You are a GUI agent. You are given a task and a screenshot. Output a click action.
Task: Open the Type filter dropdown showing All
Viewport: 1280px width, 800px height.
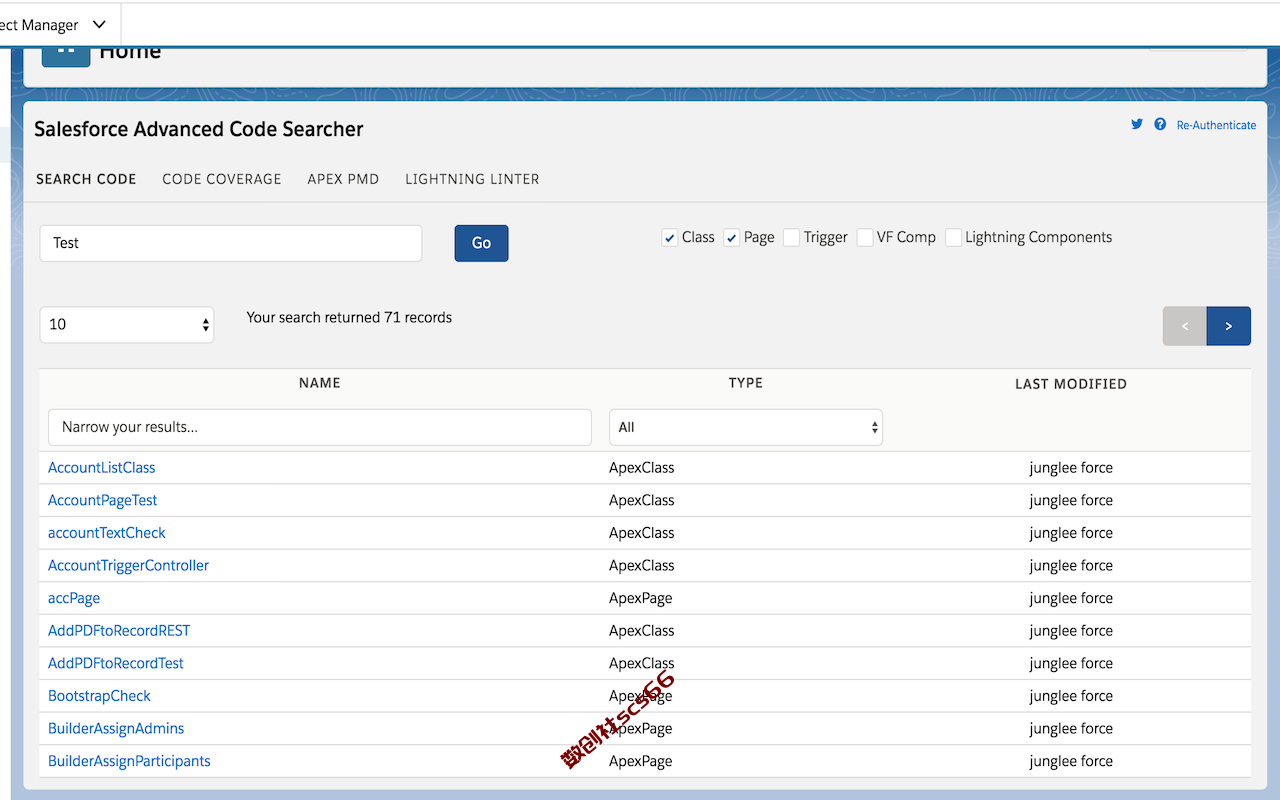pyautogui.click(x=746, y=427)
